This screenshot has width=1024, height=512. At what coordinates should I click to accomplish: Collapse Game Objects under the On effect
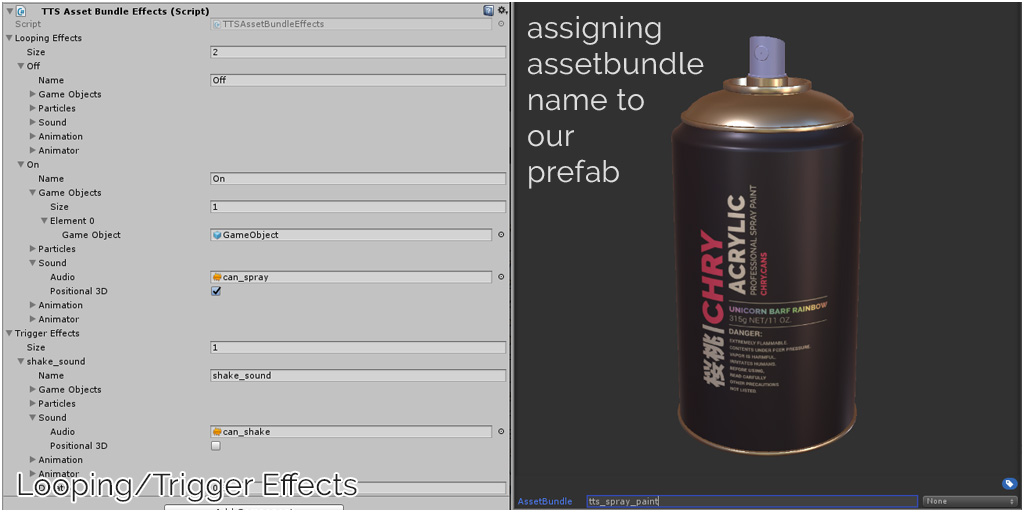point(33,193)
